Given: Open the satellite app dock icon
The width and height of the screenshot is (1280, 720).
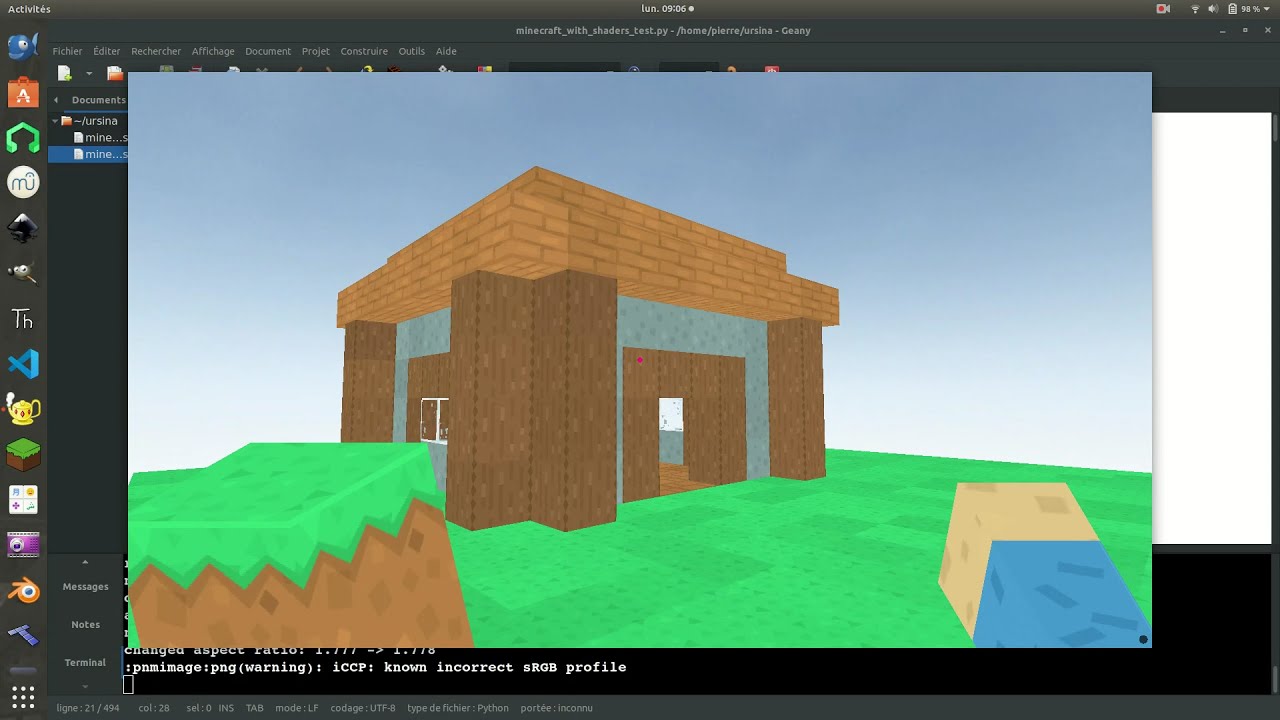Looking at the screenshot, I should click(23, 636).
